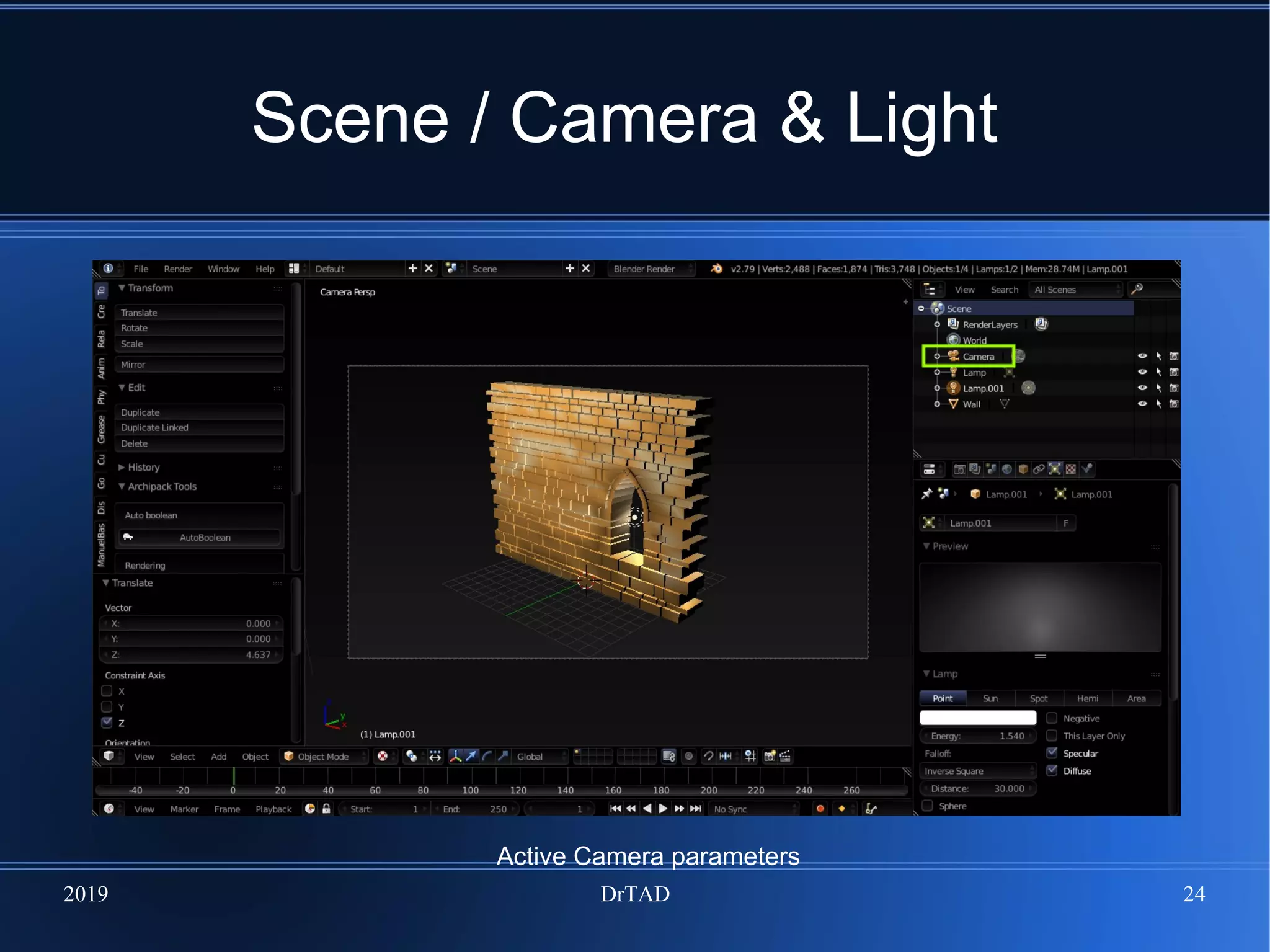
Task: Open the render properties camera icon tab
Action: pyautogui.click(x=959, y=469)
